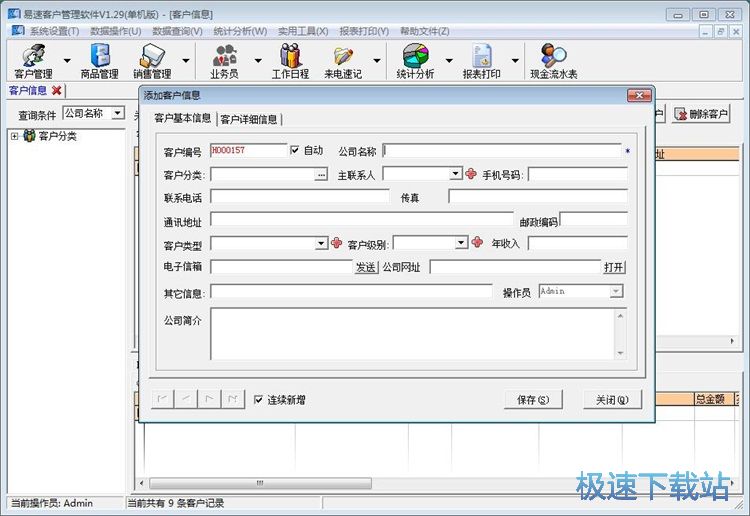Toggle the 自动 checkbox
Image resolution: width=750 pixels, height=516 pixels.
[295, 150]
